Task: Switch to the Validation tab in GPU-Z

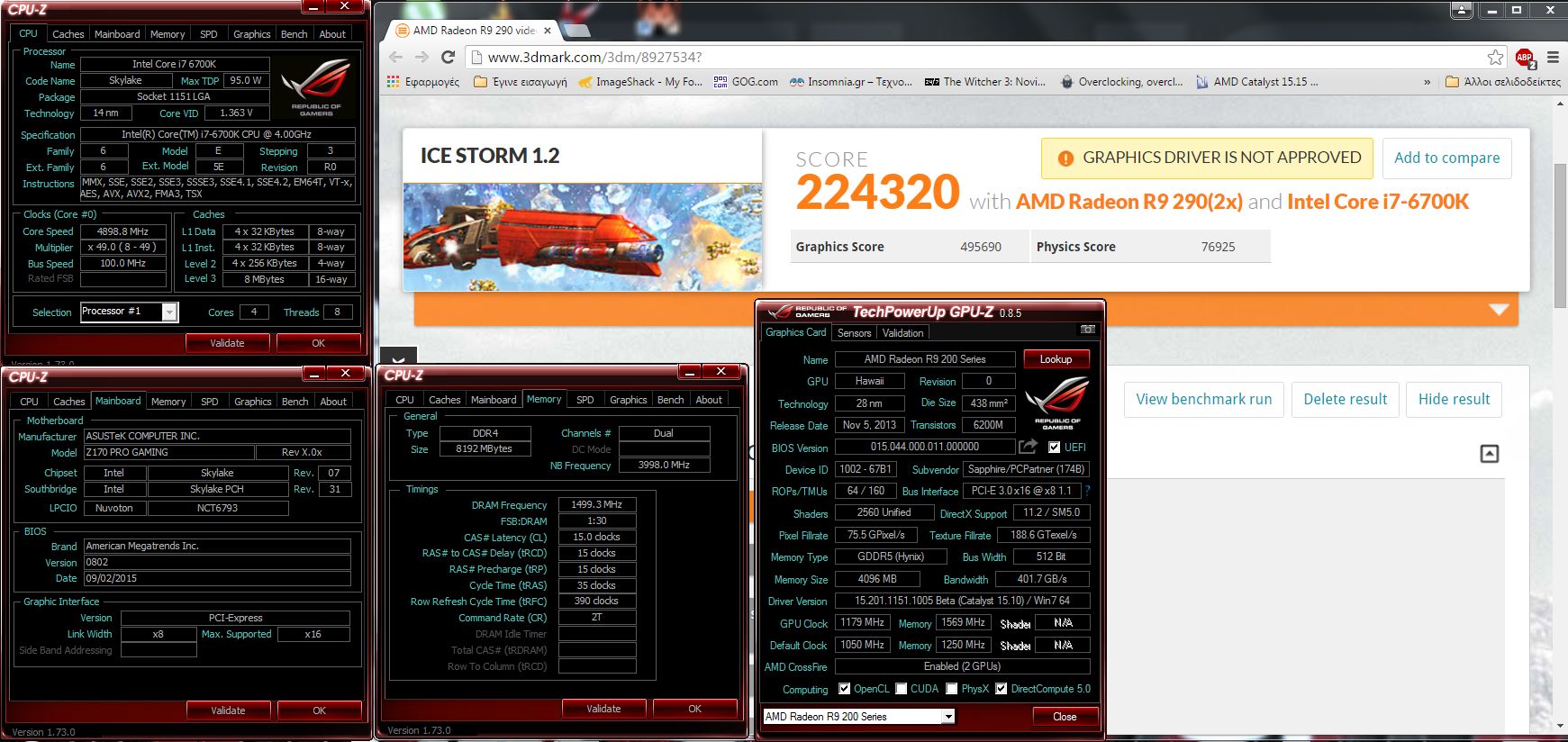Action: click(902, 333)
